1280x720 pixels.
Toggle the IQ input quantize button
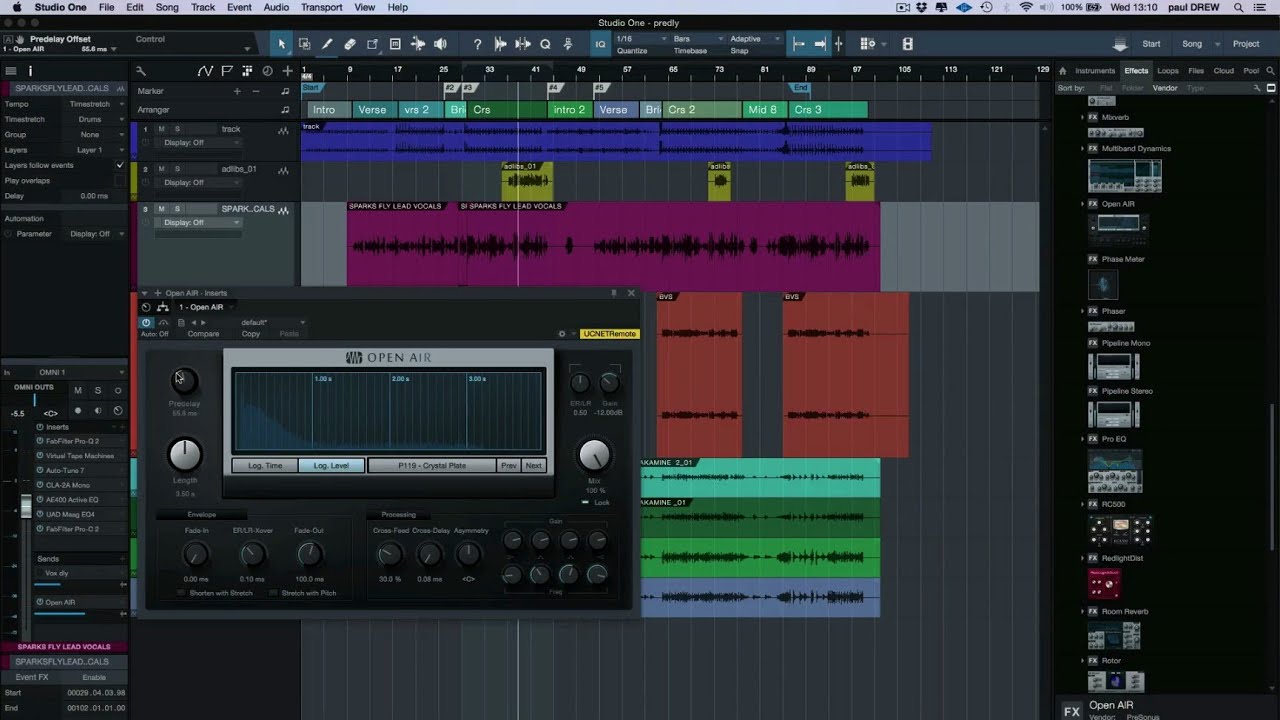600,44
